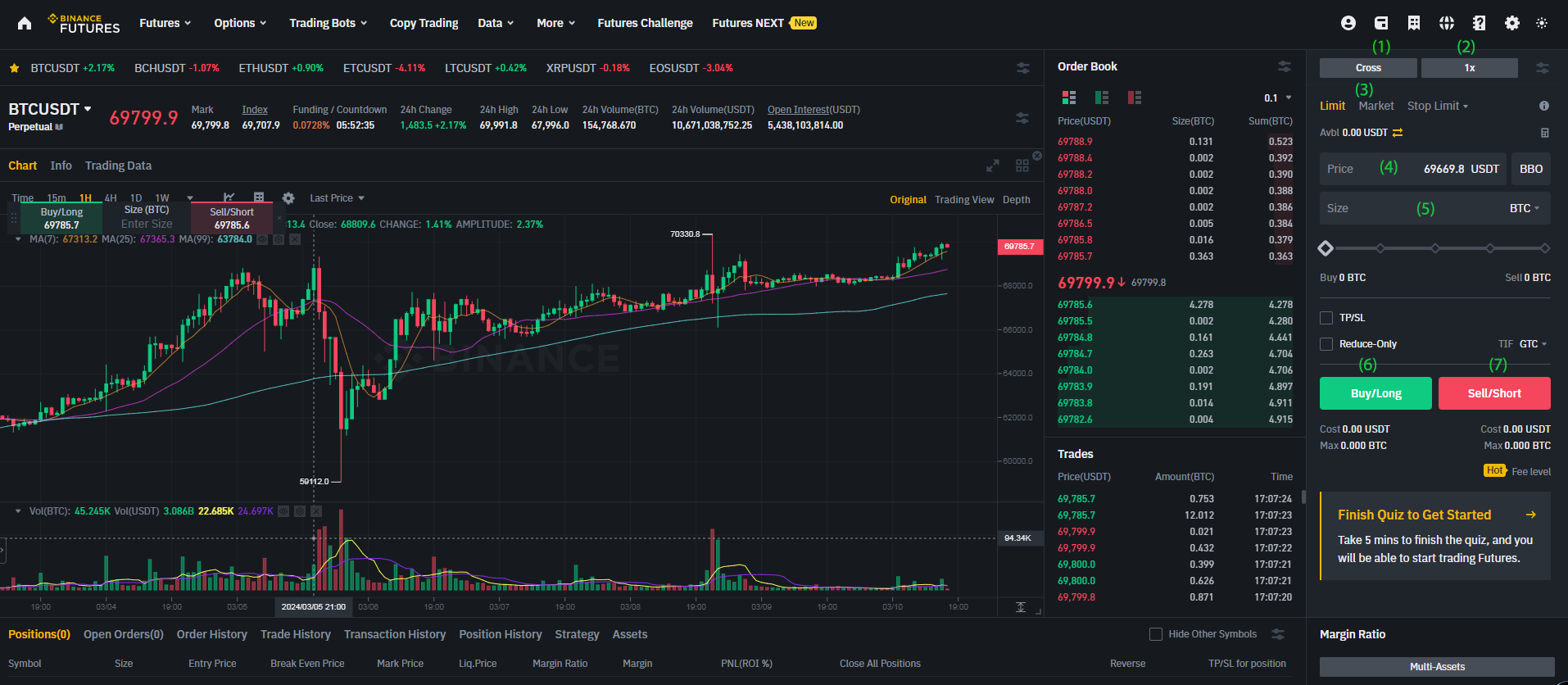The width and height of the screenshot is (1568, 685).
Task: Open the BTCUSDT symbol selector dropdown
Action: 50,109
